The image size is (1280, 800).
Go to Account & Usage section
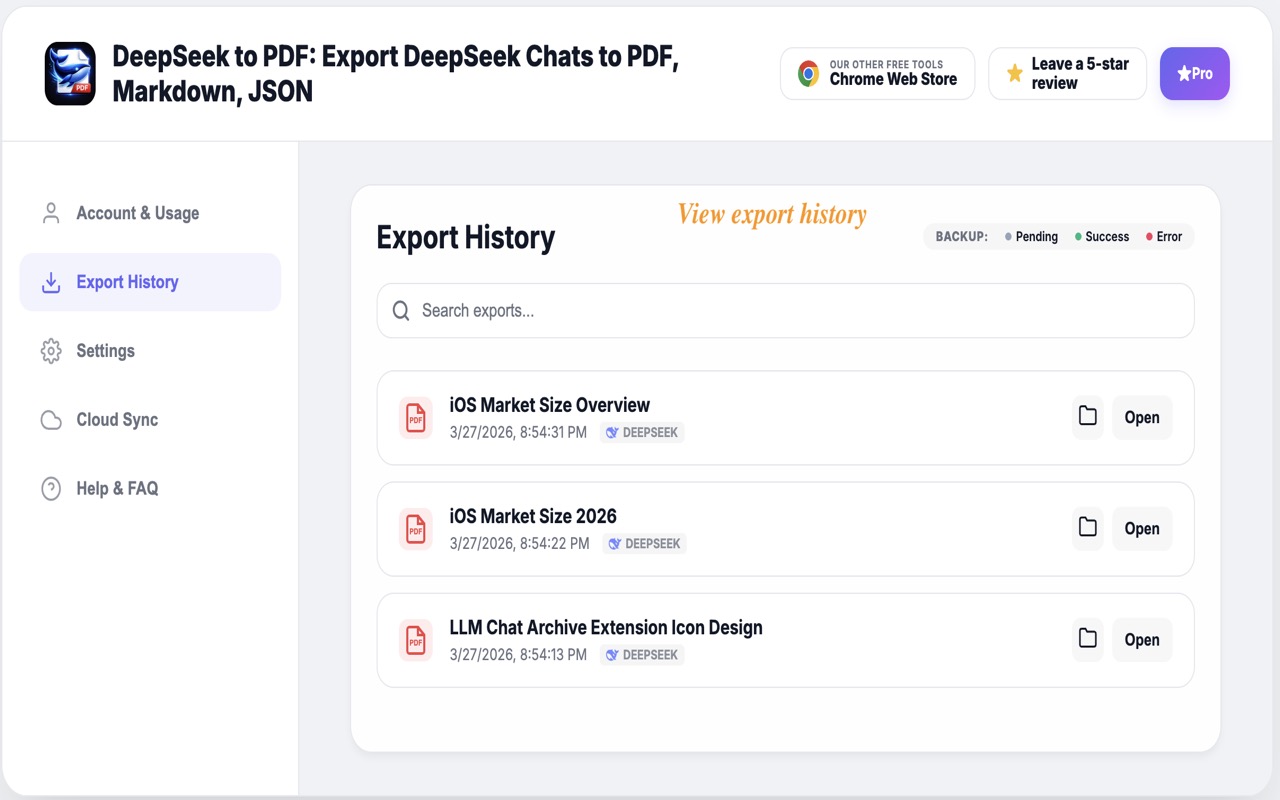tap(150, 213)
